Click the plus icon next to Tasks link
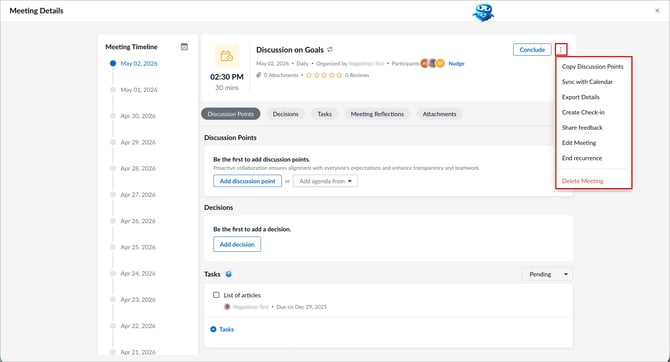Image resolution: width=670 pixels, height=362 pixels. [x=213, y=329]
